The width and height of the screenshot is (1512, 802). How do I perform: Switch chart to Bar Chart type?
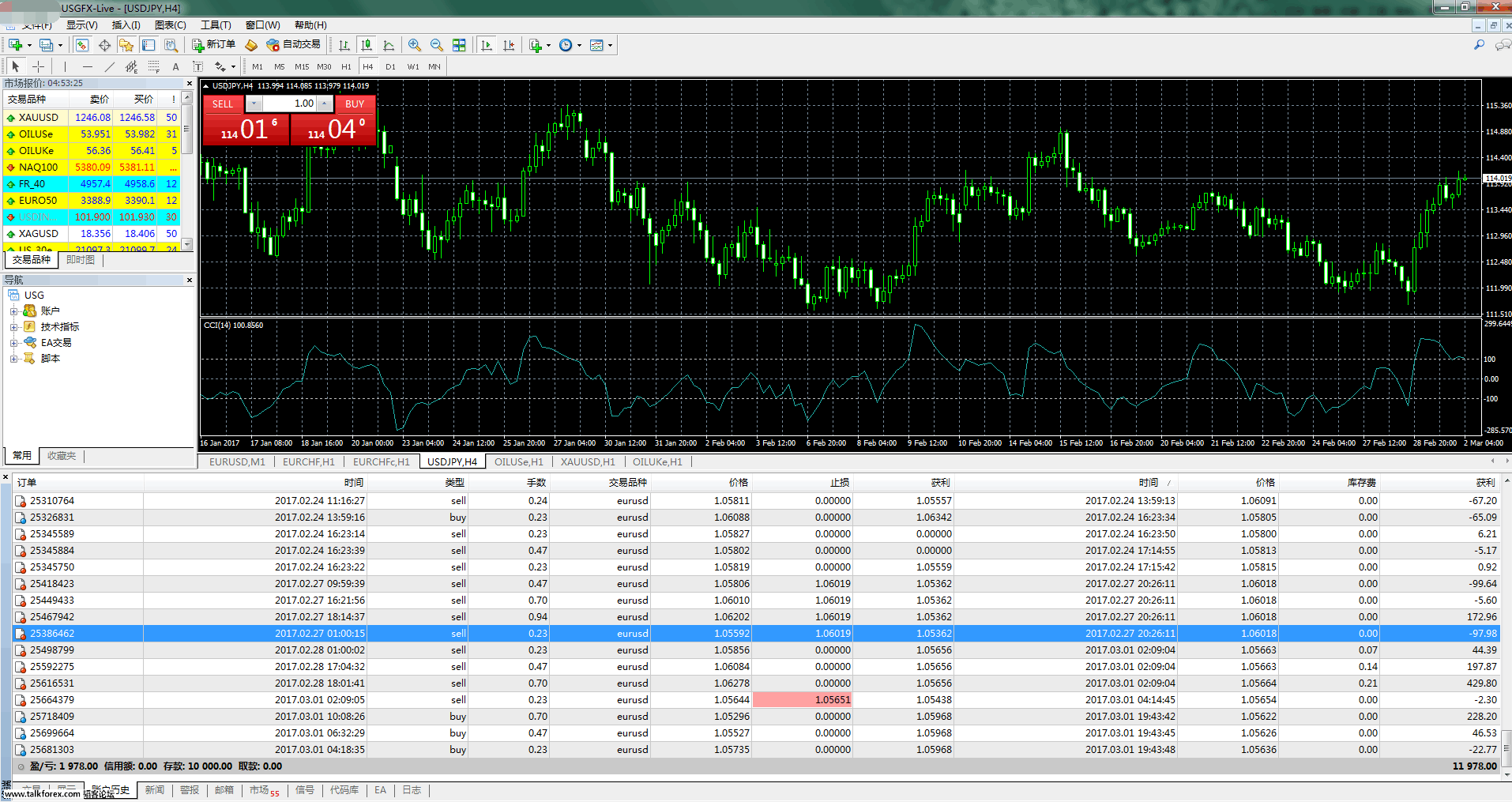[344, 45]
